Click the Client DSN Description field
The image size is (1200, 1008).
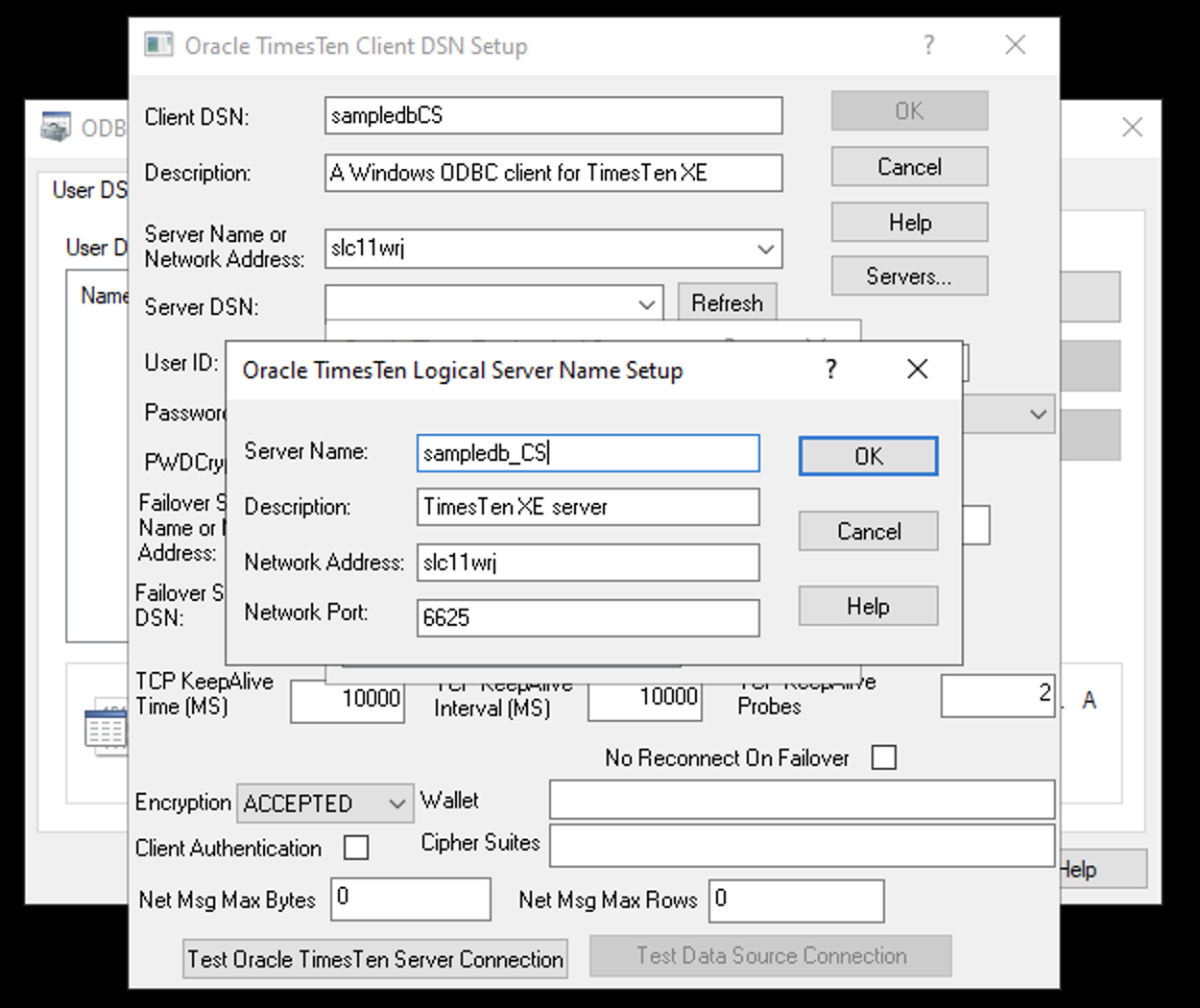554,173
